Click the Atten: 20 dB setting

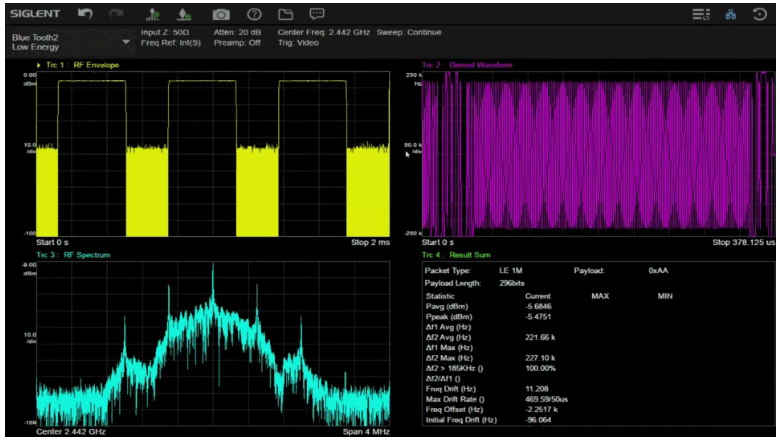click(x=237, y=32)
